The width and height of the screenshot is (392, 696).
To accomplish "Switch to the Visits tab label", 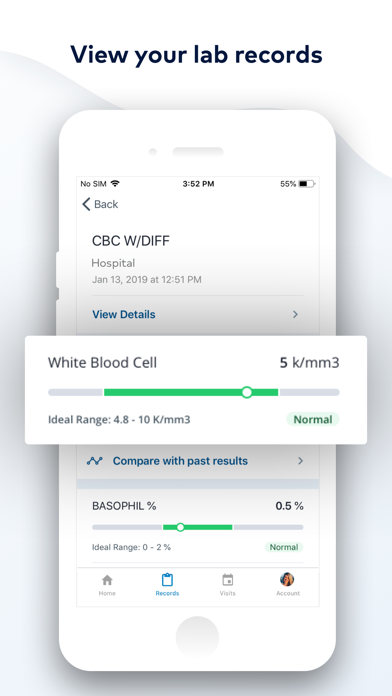I will tap(227, 593).
